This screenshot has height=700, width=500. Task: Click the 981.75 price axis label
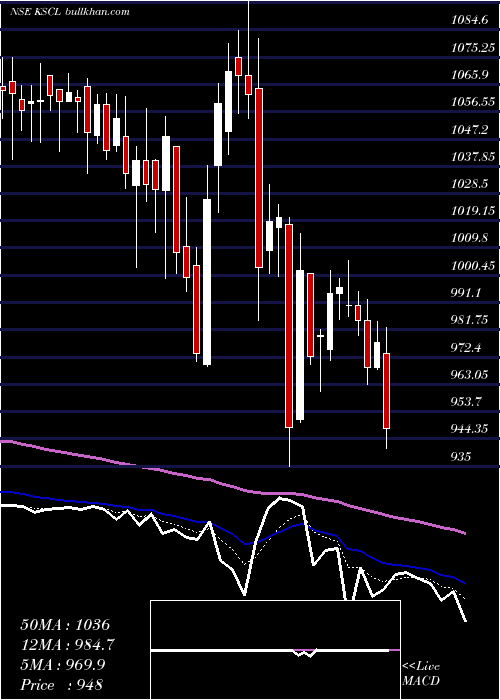[x=470, y=321]
